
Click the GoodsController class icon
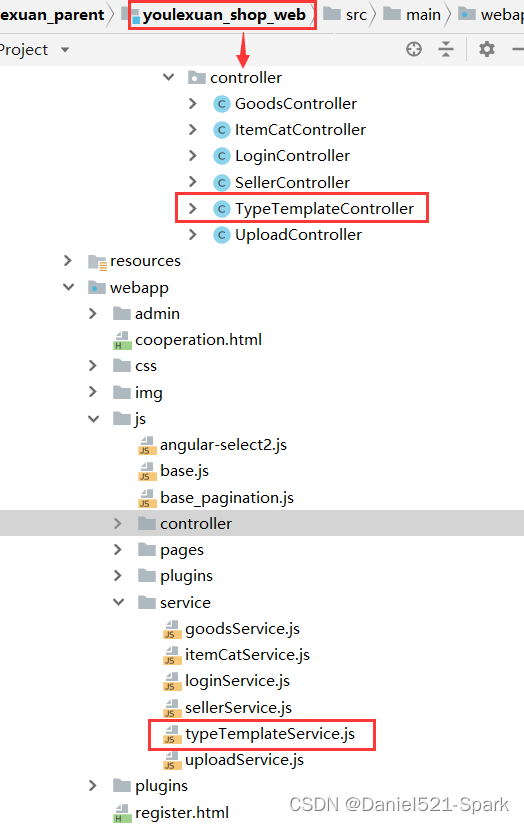point(222,104)
